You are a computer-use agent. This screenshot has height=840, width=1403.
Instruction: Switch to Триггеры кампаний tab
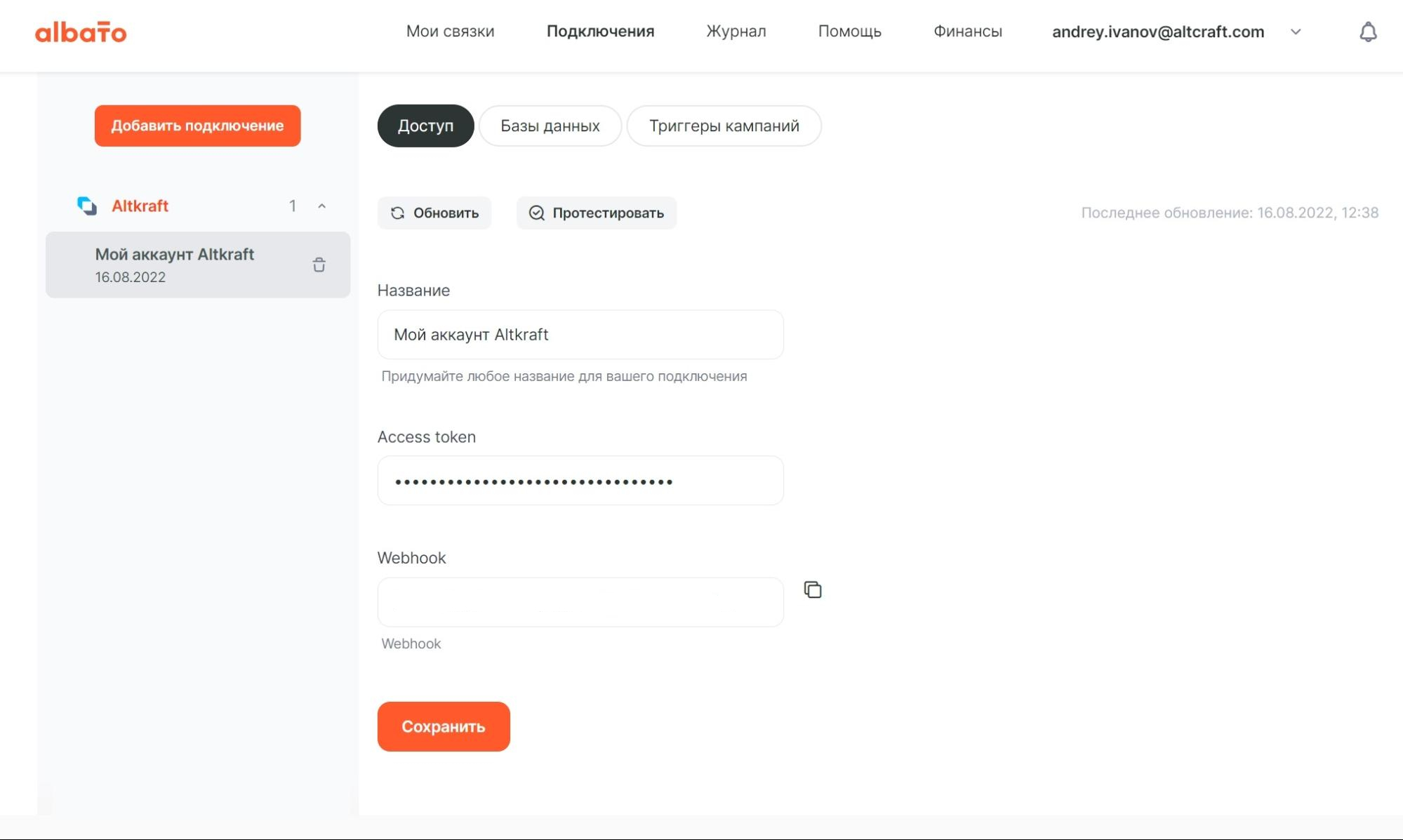[724, 126]
